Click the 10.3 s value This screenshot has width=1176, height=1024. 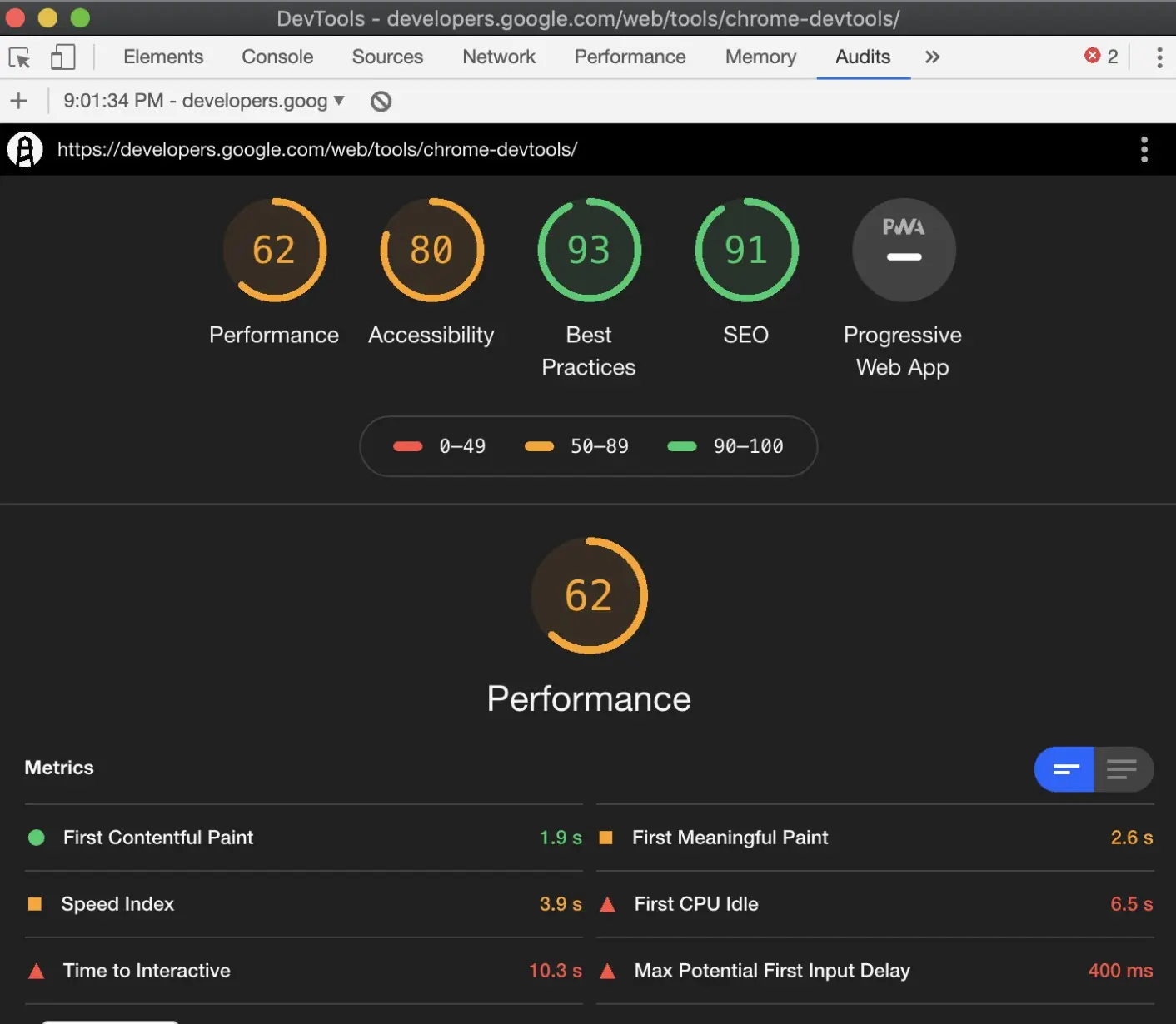pos(556,971)
